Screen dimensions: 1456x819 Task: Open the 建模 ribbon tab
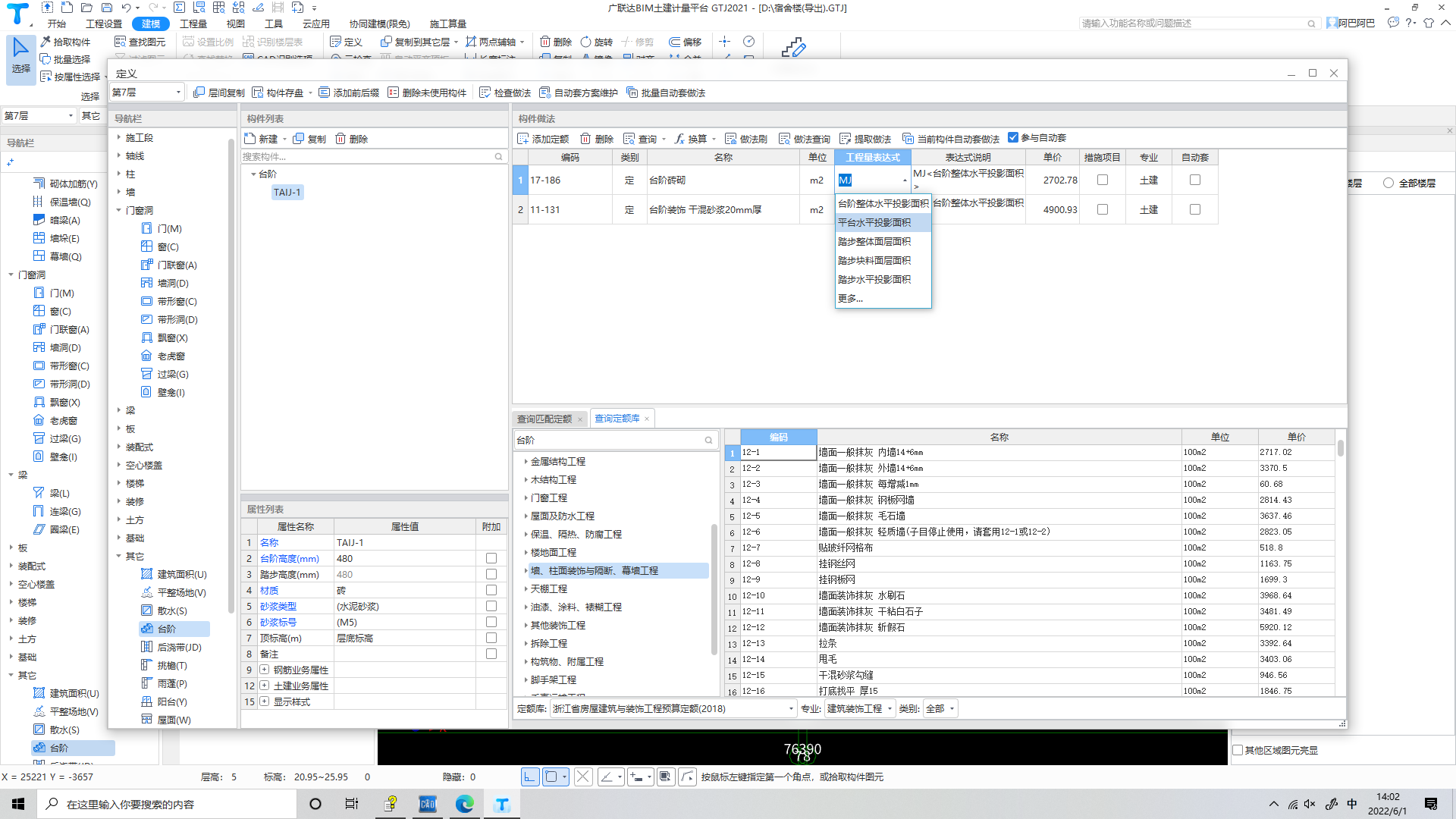point(151,24)
